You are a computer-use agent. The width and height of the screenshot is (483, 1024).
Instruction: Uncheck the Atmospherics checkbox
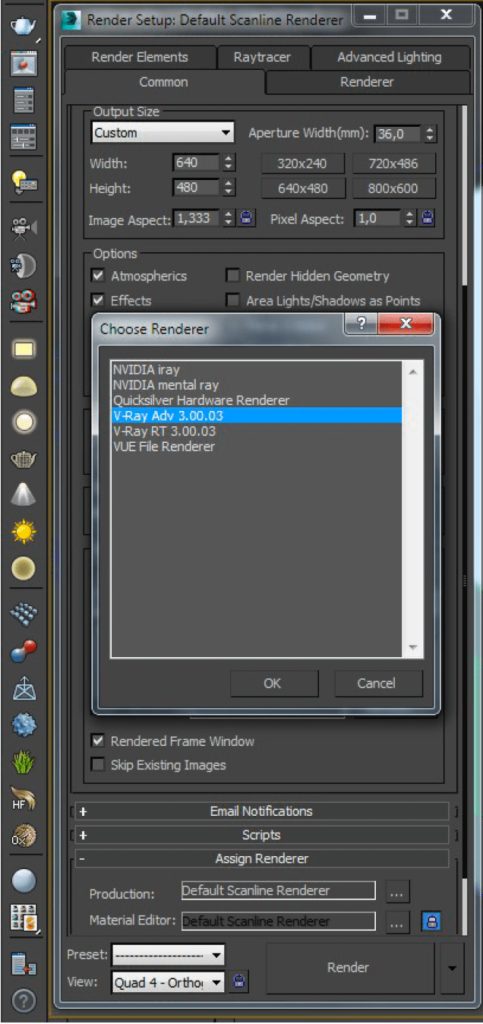click(x=98, y=276)
